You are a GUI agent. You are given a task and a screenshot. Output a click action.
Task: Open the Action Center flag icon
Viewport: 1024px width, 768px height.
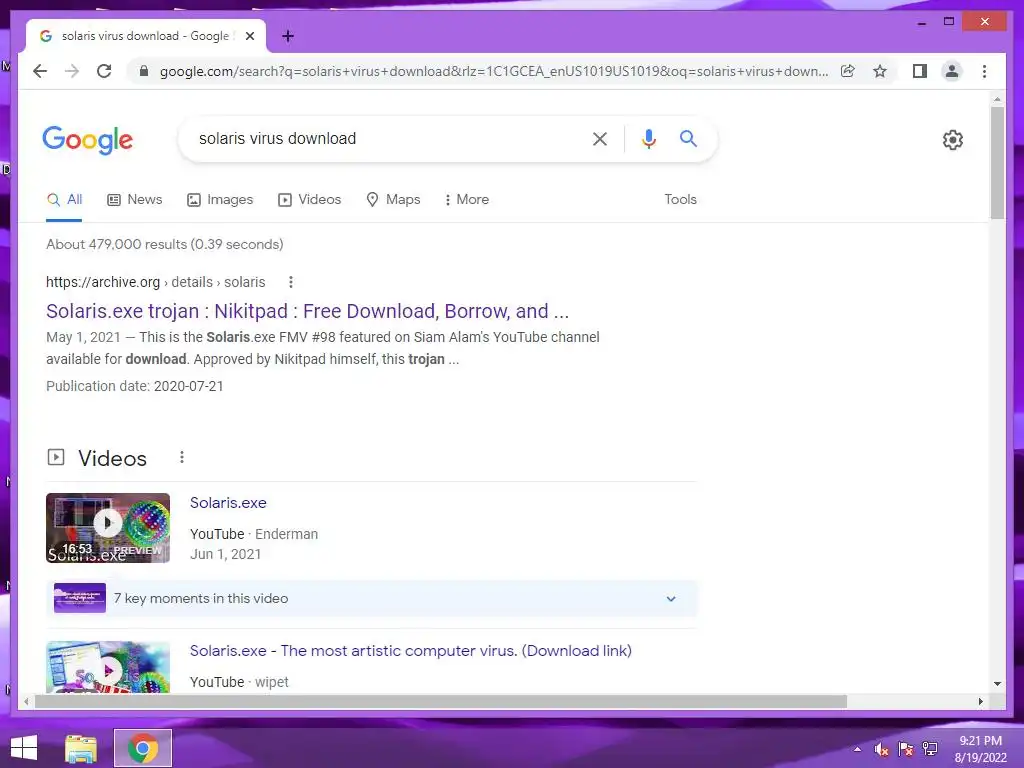pos(905,749)
